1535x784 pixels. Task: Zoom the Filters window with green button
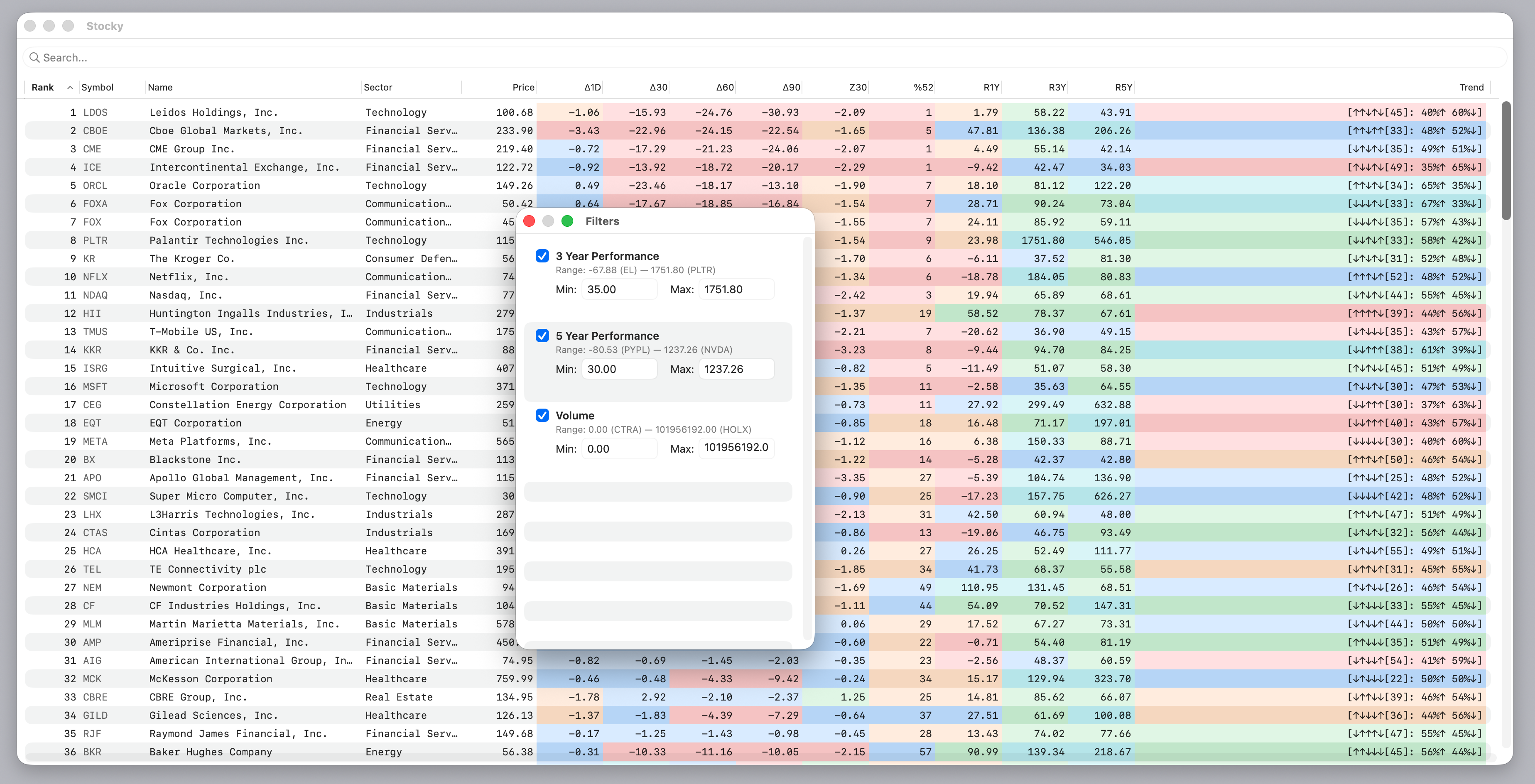(x=567, y=222)
